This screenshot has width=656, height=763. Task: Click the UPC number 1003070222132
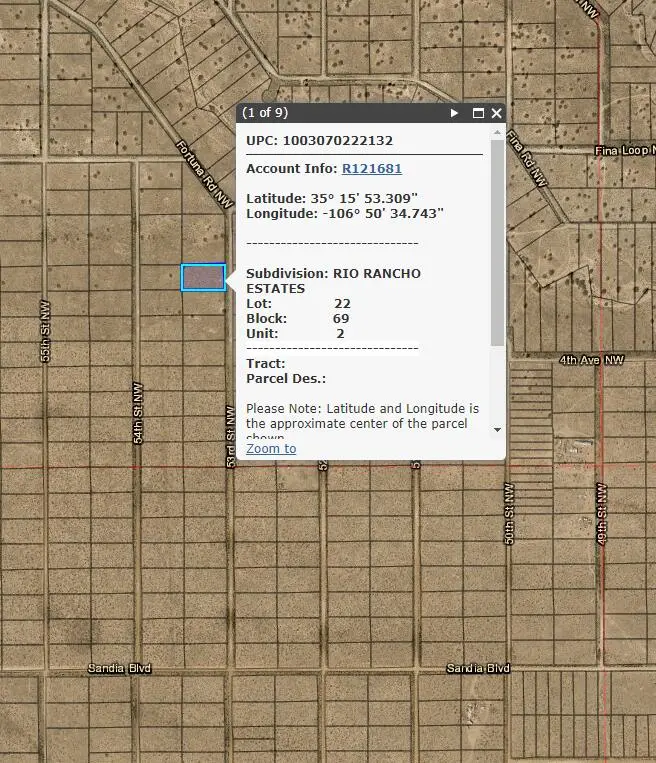[x=337, y=141]
